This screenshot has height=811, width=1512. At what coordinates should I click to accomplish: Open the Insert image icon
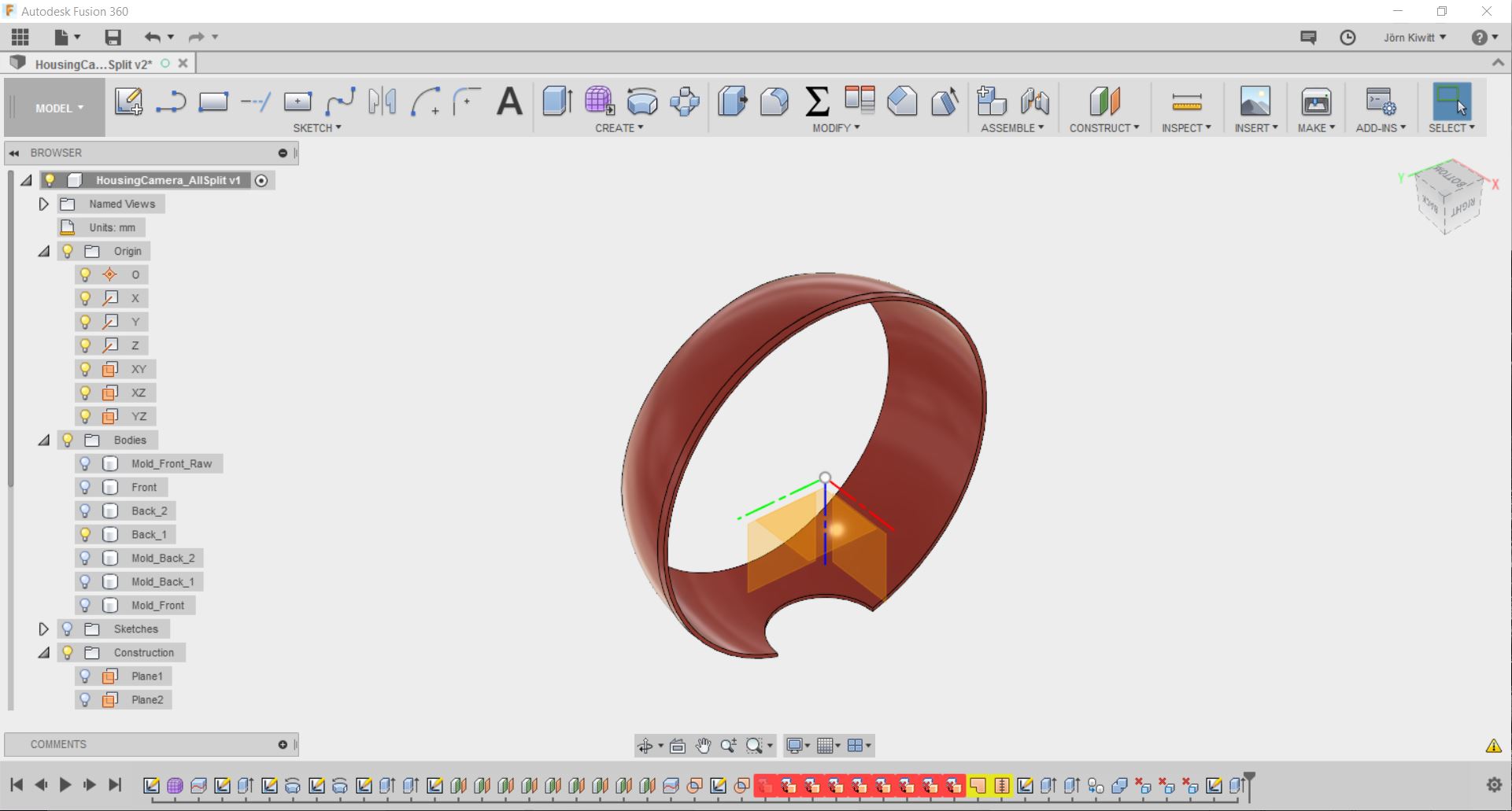pyautogui.click(x=1255, y=101)
